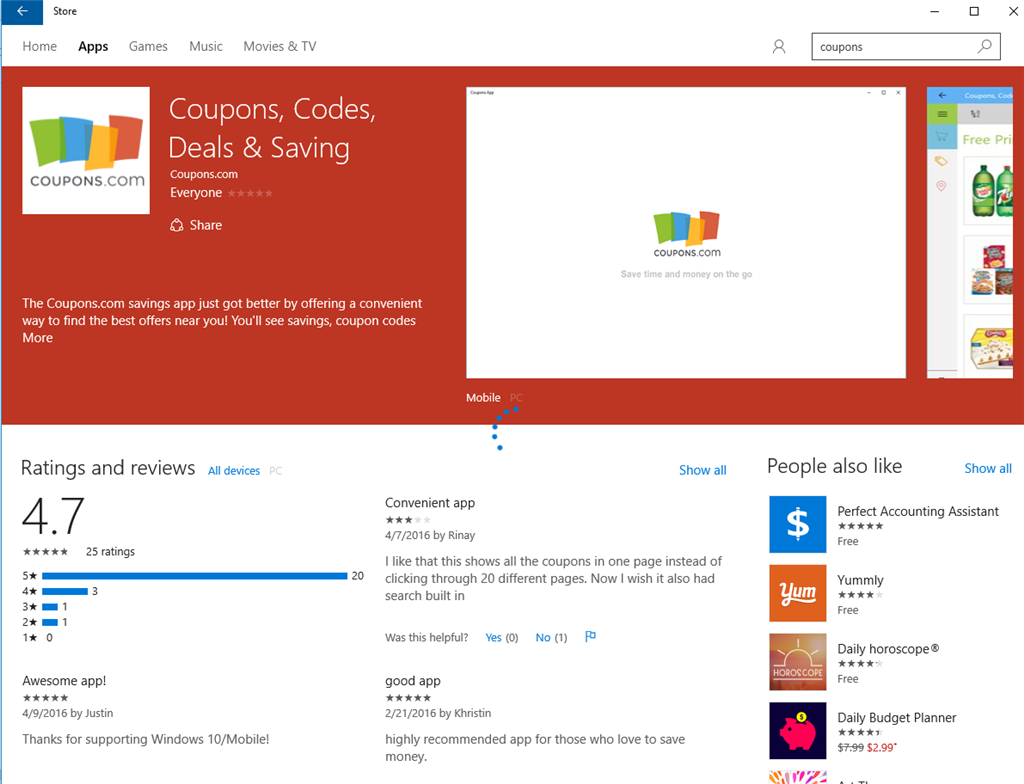This screenshot has height=784, width=1024.
Task: Open the second screenshot with Free Pri
Action: click(970, 233)
